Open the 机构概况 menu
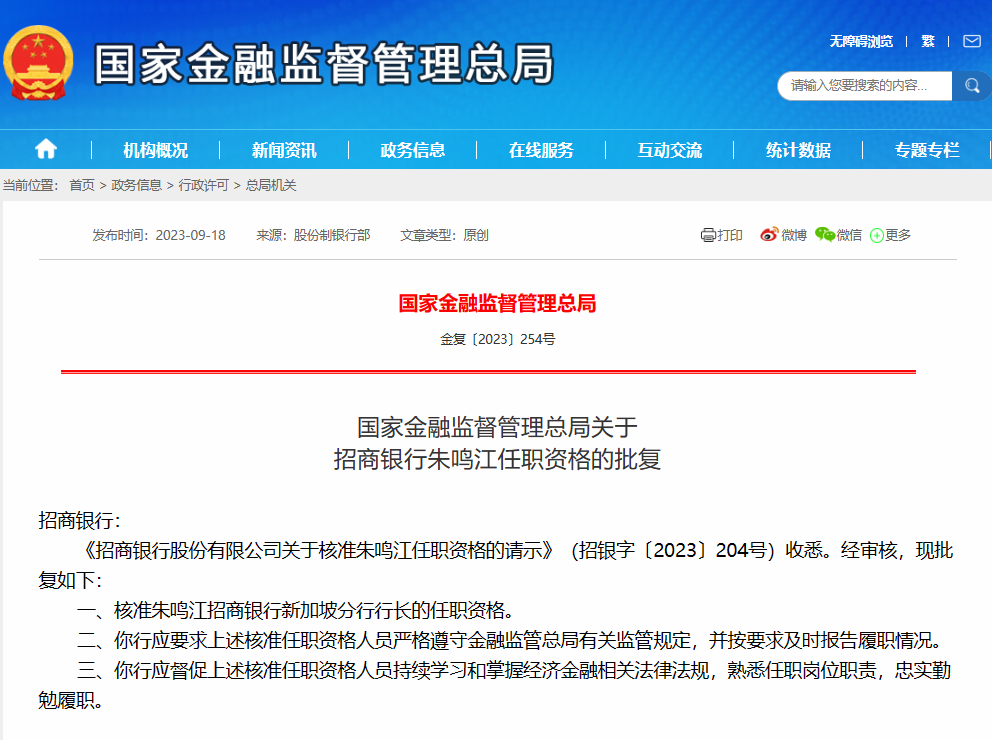The height and width of the screenshot is (740, 992). [155, 150]
